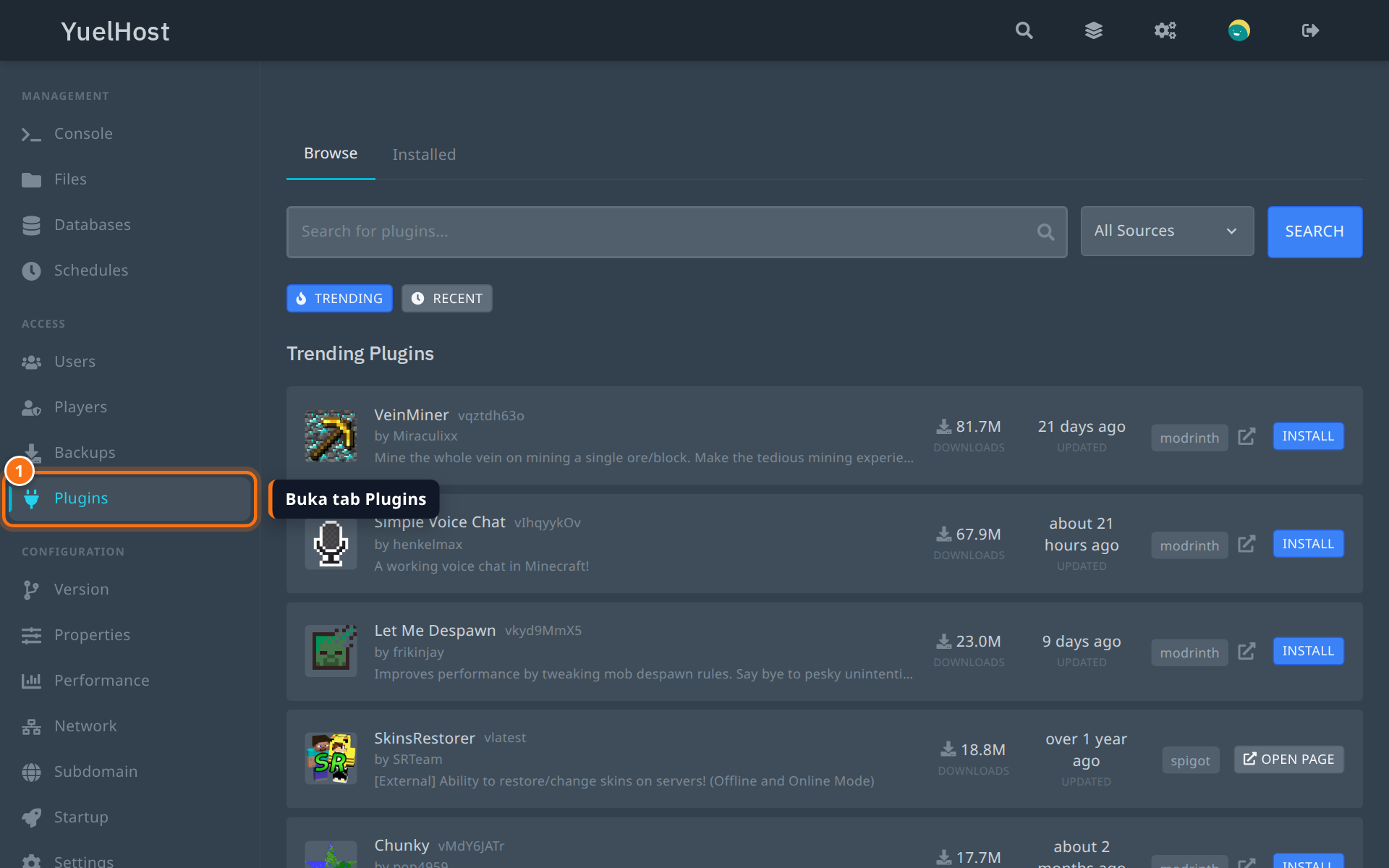Click magnifier icon inside plugin search field
1389x868 pixels.
click(1045, 231)
